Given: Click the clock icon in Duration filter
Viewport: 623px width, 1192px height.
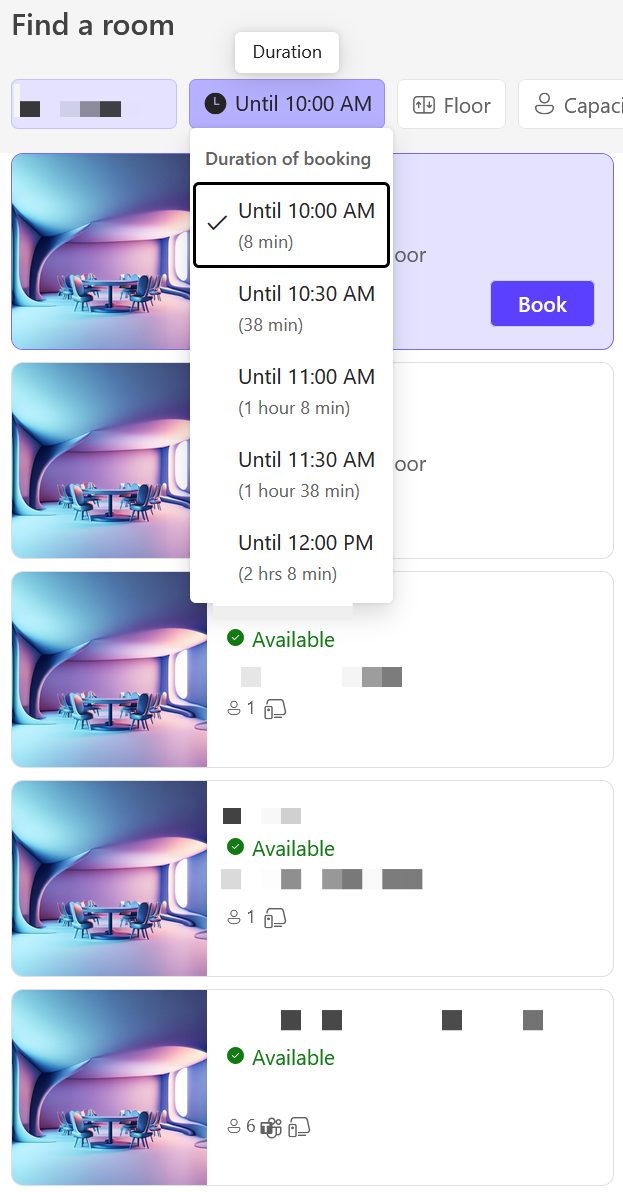Looking at the screenshot, I should 216,104.
